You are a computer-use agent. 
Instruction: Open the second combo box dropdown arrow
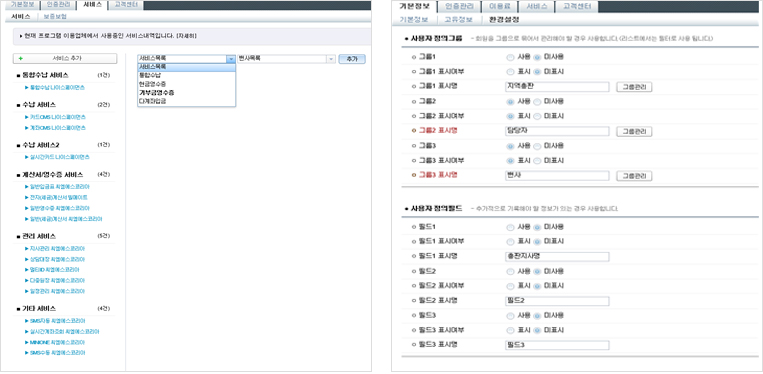click(331, 59)
